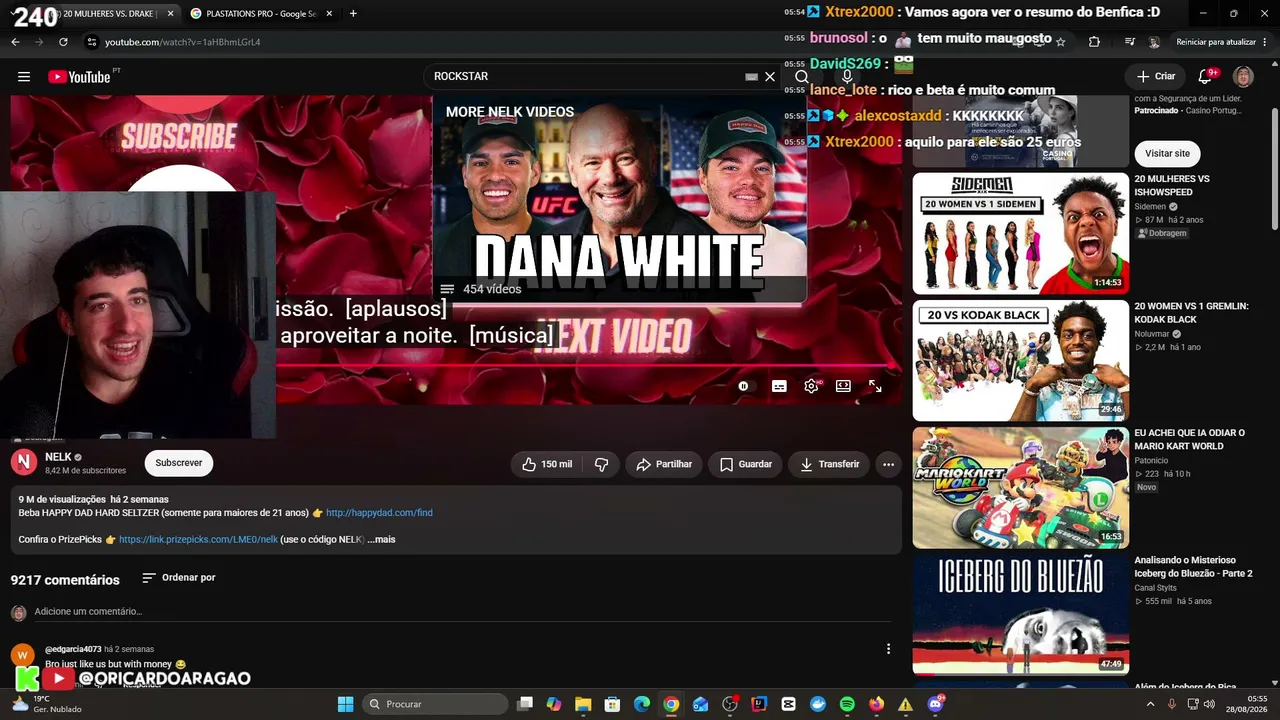Subscribe to NELK with the Subscrever button
Viewport: 1280px width, 720px height.
pos(179,463)
